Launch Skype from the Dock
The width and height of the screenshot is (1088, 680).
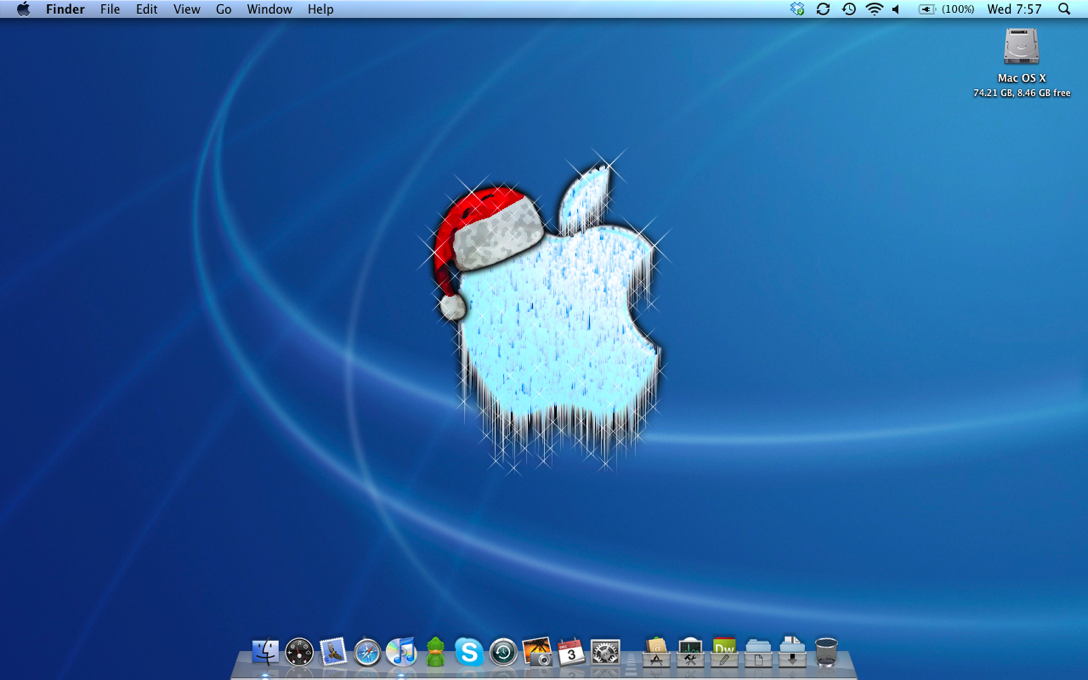click(x=469, y=652)
